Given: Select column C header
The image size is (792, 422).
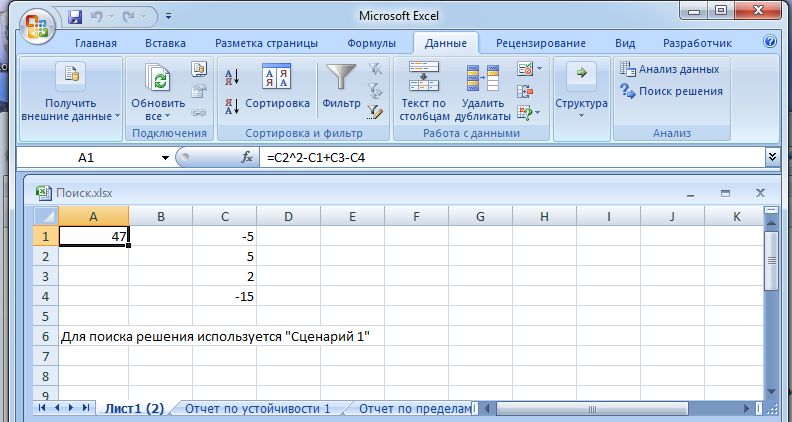Looking at the screenshot, I should pyautogui.click(x=224, y=216).
